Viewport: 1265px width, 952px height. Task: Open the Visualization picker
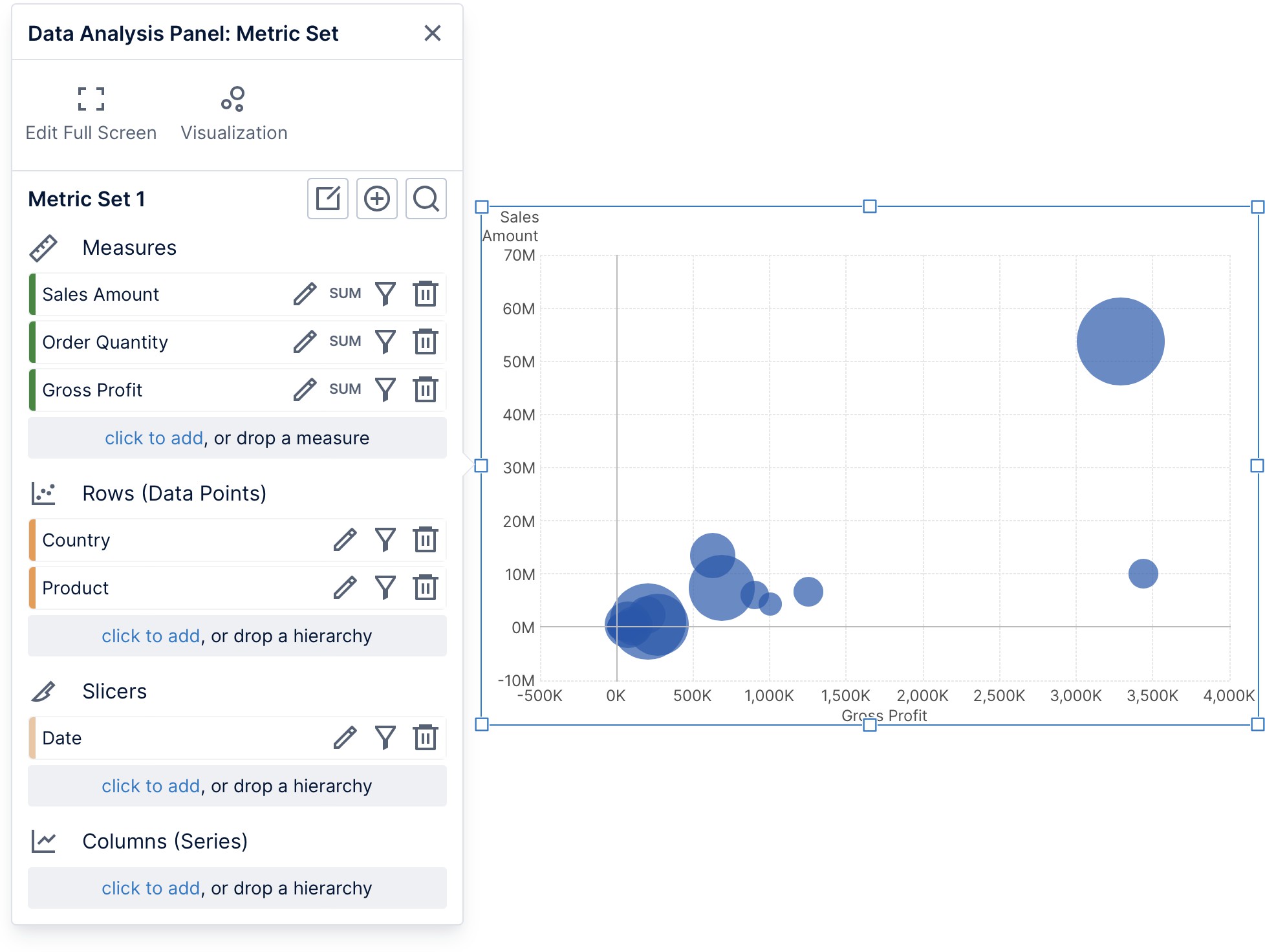click(234, 113)
